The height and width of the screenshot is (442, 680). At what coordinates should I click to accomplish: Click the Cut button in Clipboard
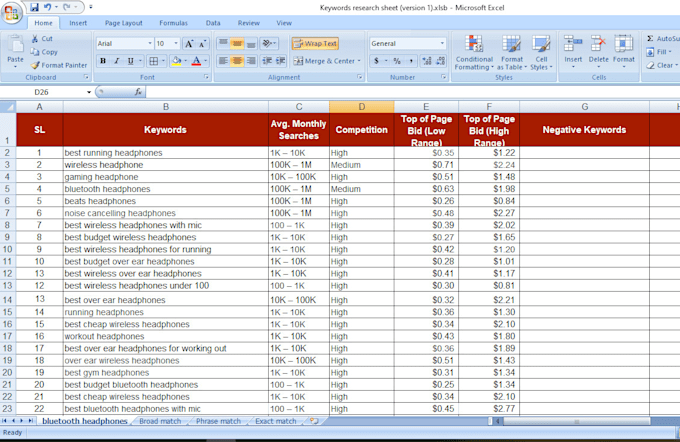42,39
